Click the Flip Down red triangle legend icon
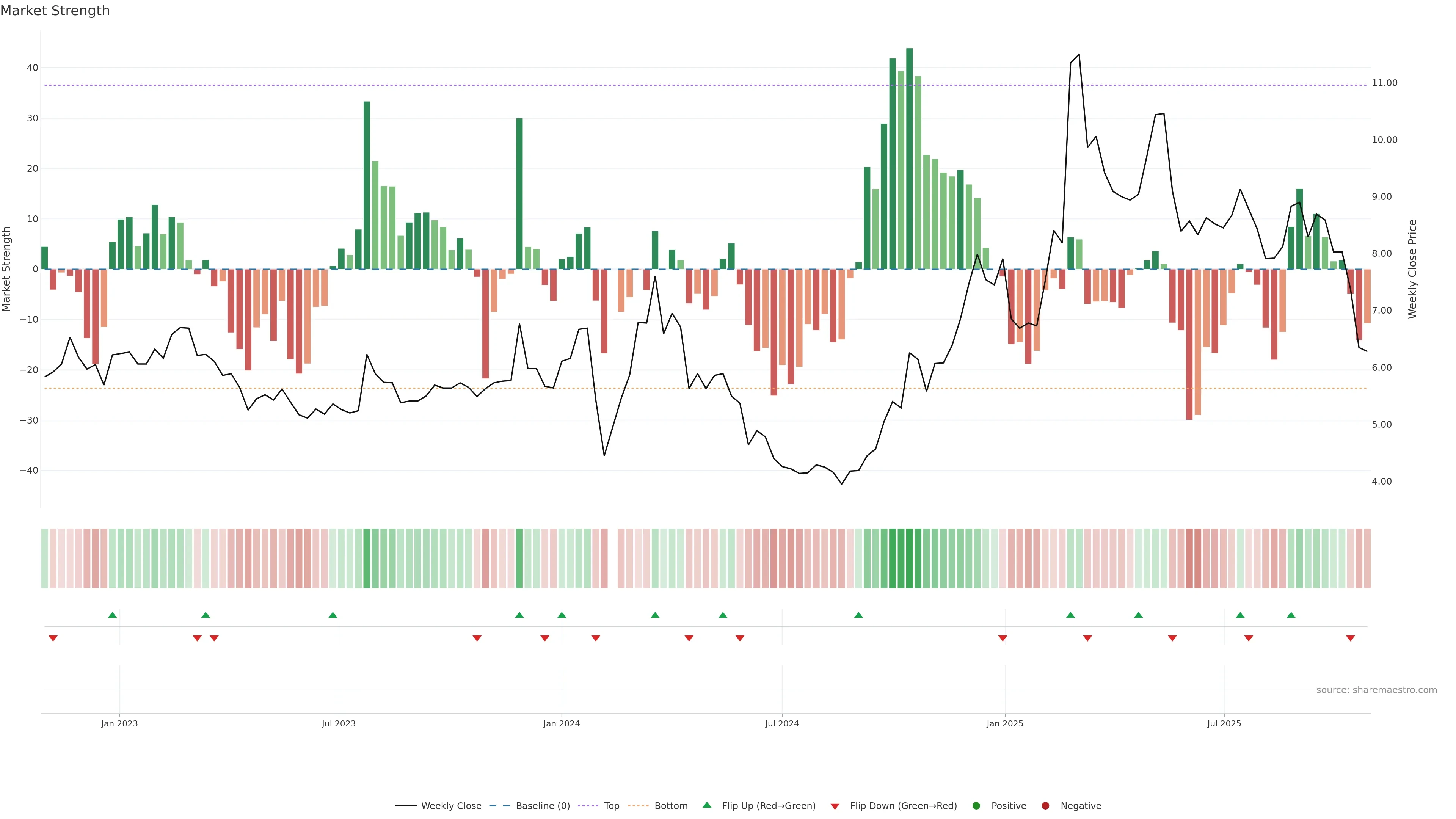The height and width of the screenshot is (819, 1456). [x=835, y=806]
